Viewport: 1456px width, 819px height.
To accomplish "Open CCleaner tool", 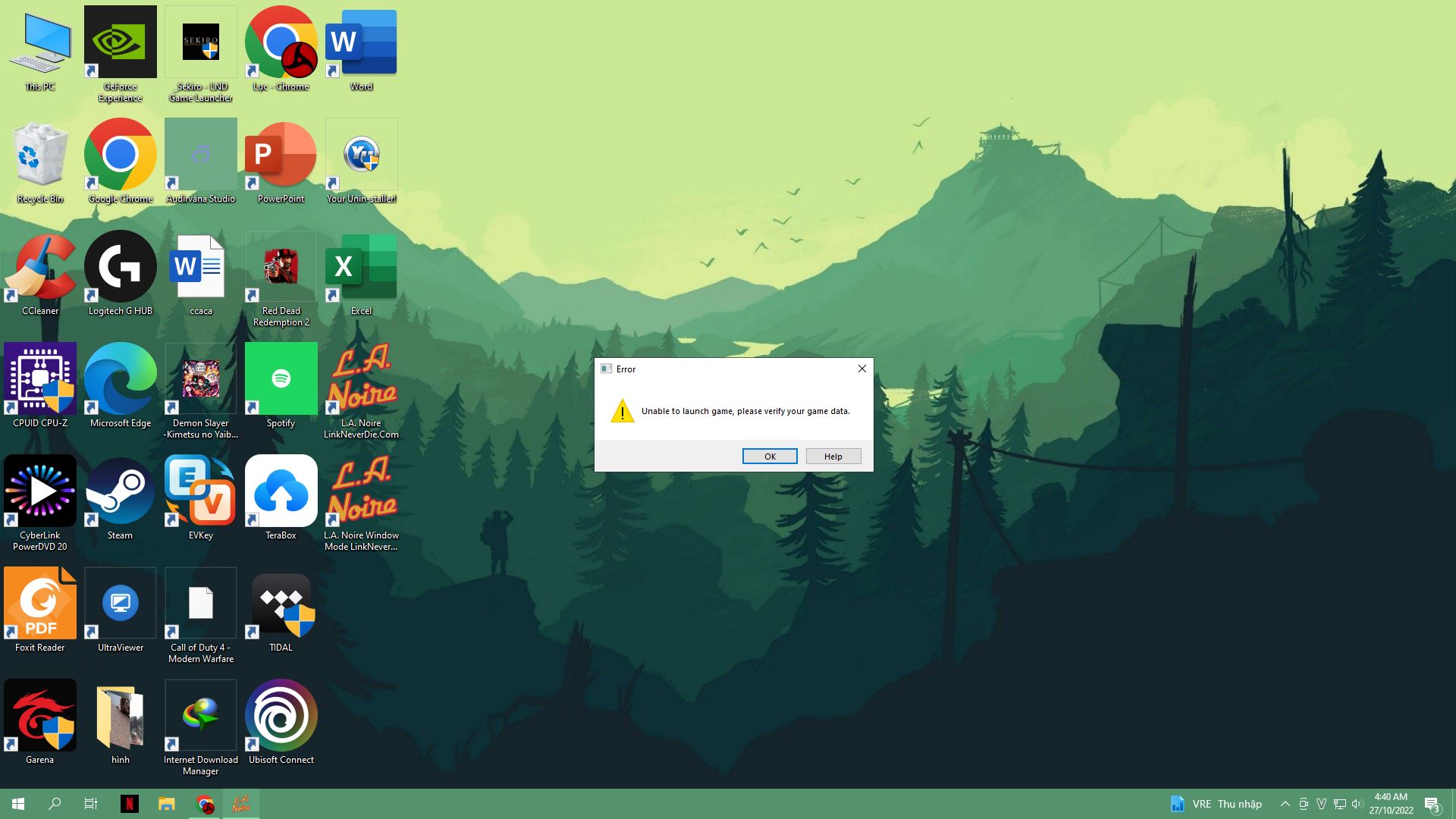I will (x=39, y=274).
